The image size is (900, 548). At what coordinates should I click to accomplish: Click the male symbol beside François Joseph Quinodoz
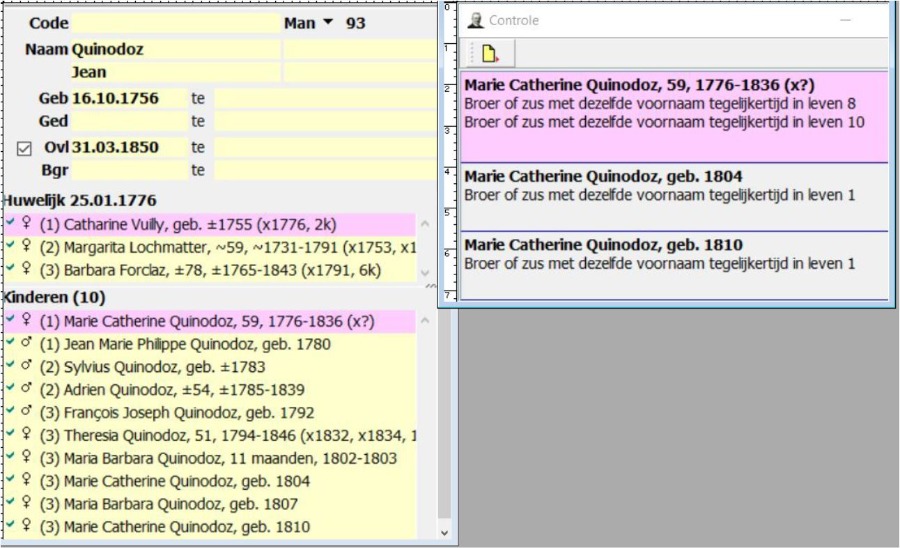click(26, 412)
